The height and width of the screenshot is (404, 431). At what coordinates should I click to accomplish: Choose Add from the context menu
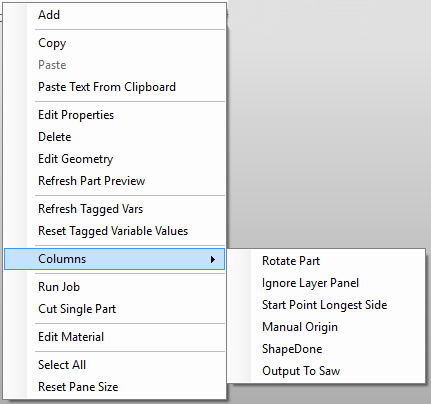pos(114,15)
